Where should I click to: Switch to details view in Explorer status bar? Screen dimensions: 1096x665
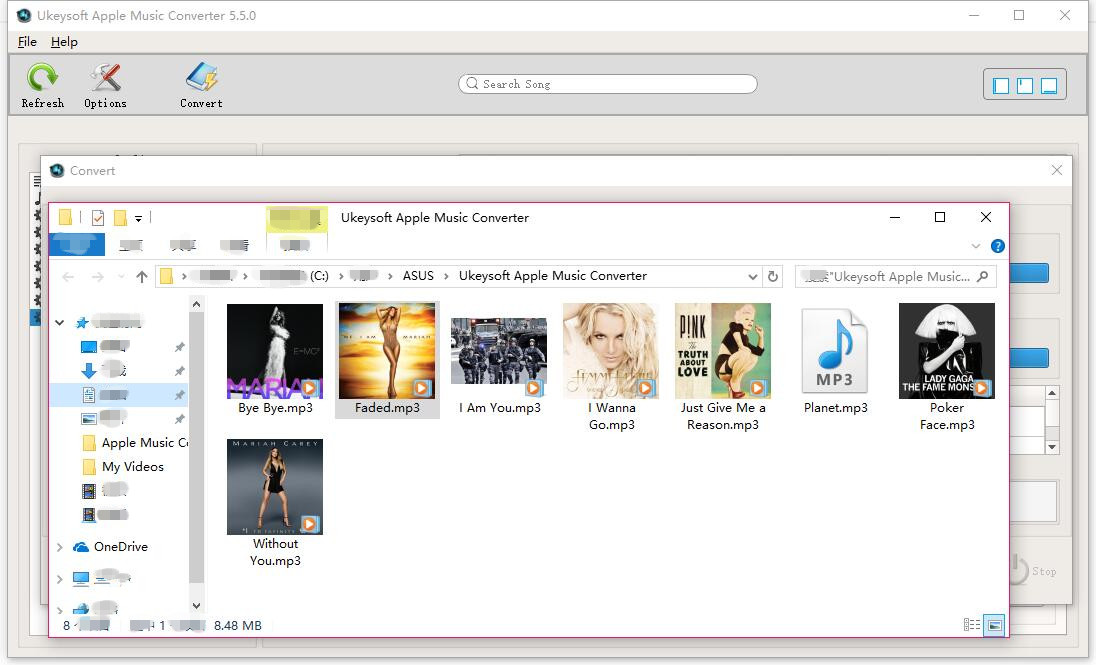[x=971, y=625]
